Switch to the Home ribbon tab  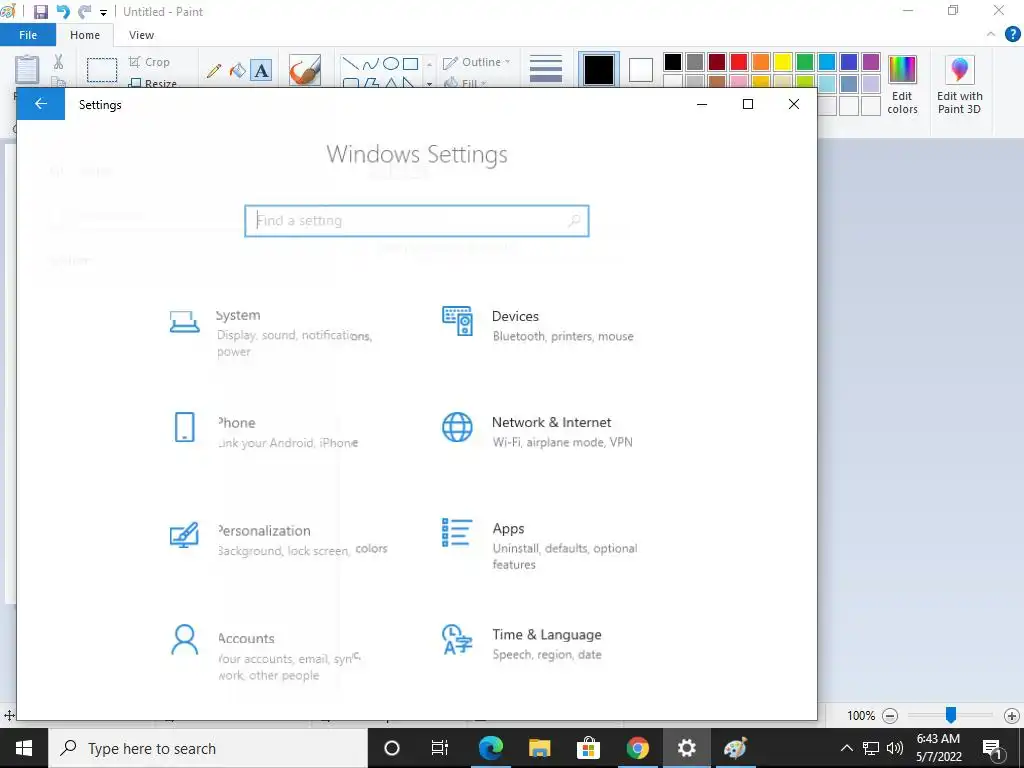85,35
